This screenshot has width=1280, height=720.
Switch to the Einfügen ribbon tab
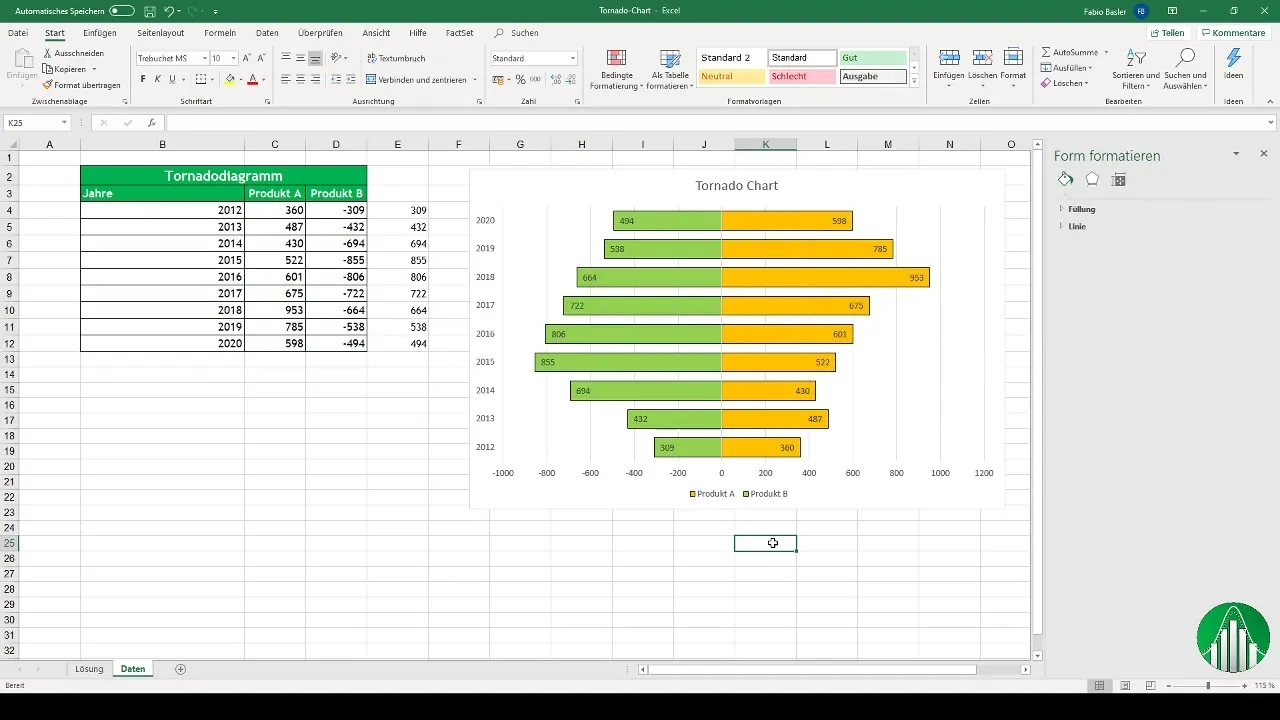(x=100, y=33)
